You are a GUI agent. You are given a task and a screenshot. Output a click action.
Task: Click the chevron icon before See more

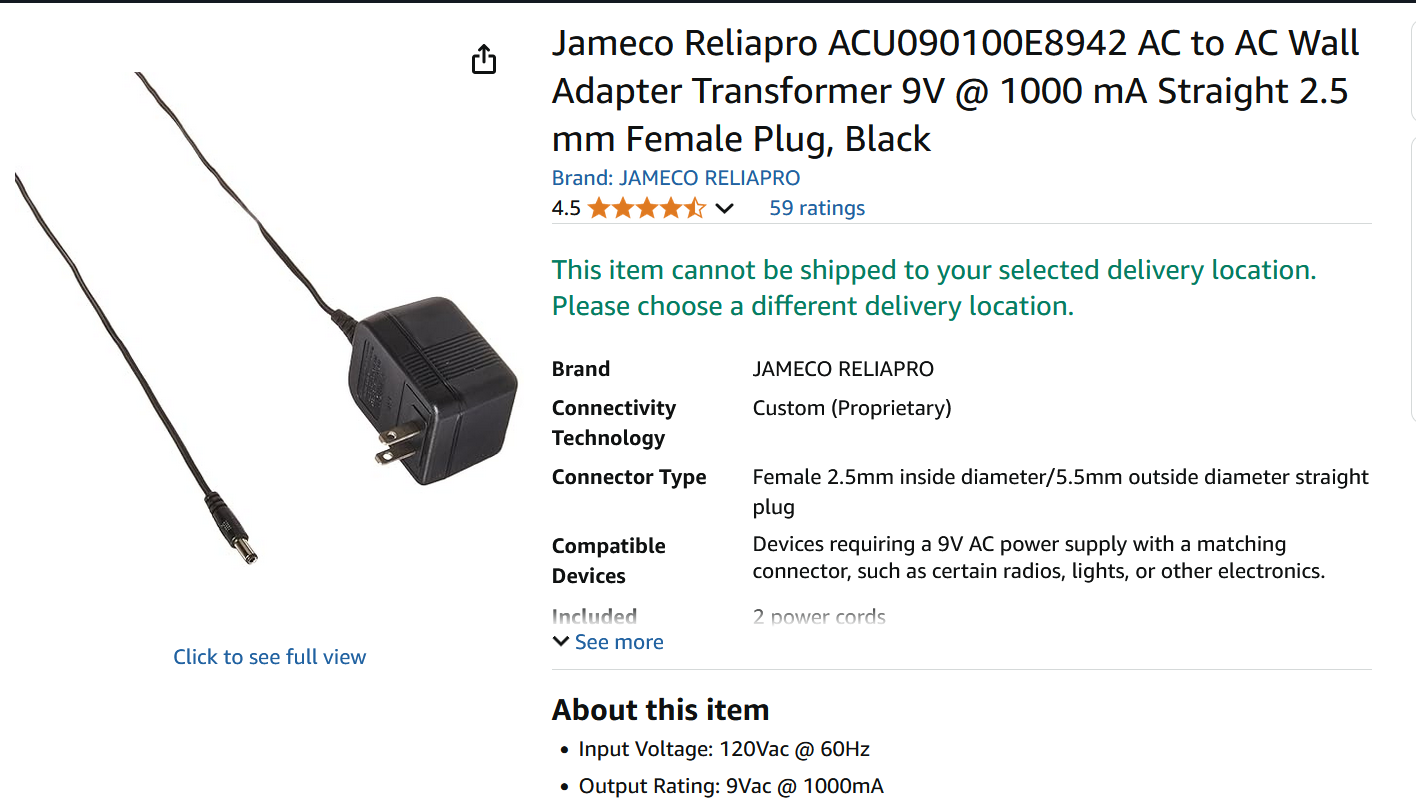coord(561,642)
